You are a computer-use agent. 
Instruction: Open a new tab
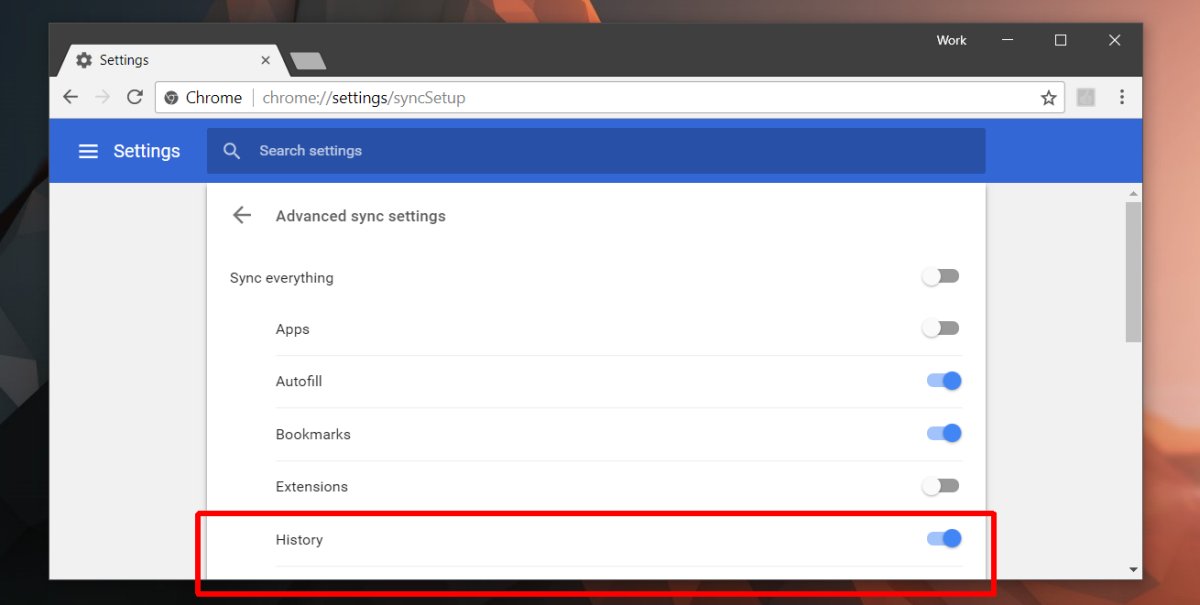[308, 61]
